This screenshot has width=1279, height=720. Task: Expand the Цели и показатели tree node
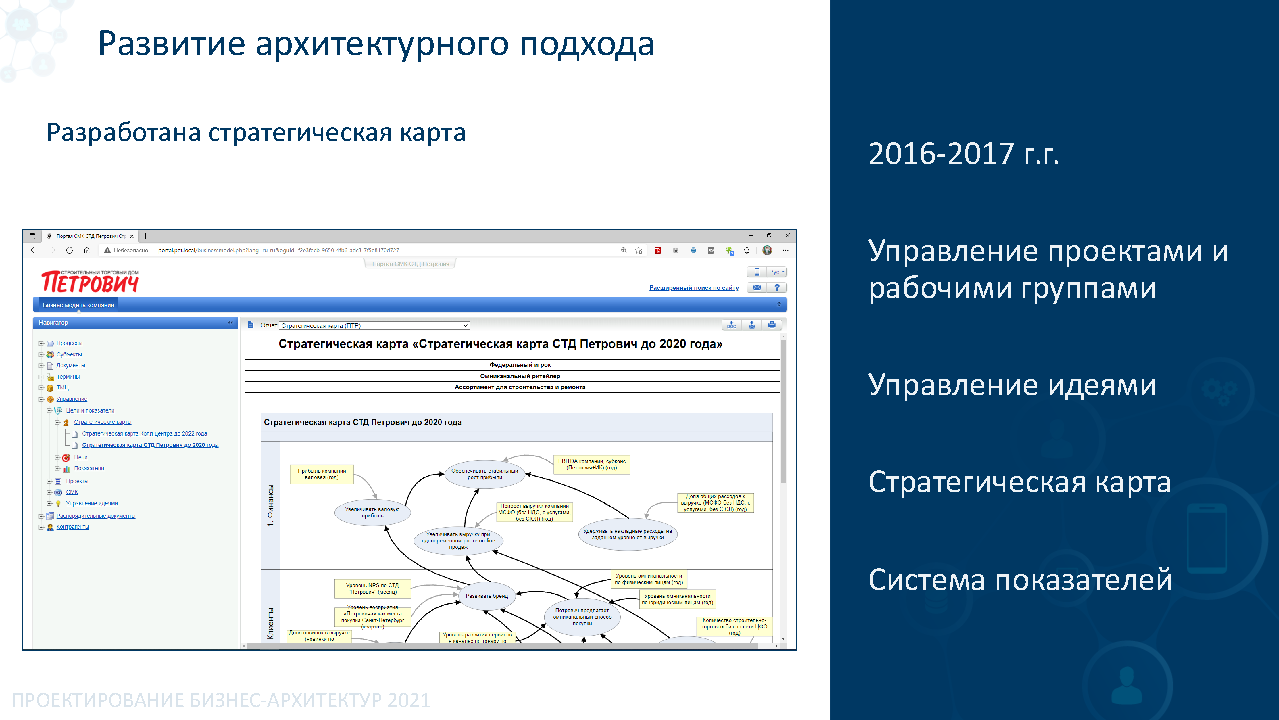point(49,410)
